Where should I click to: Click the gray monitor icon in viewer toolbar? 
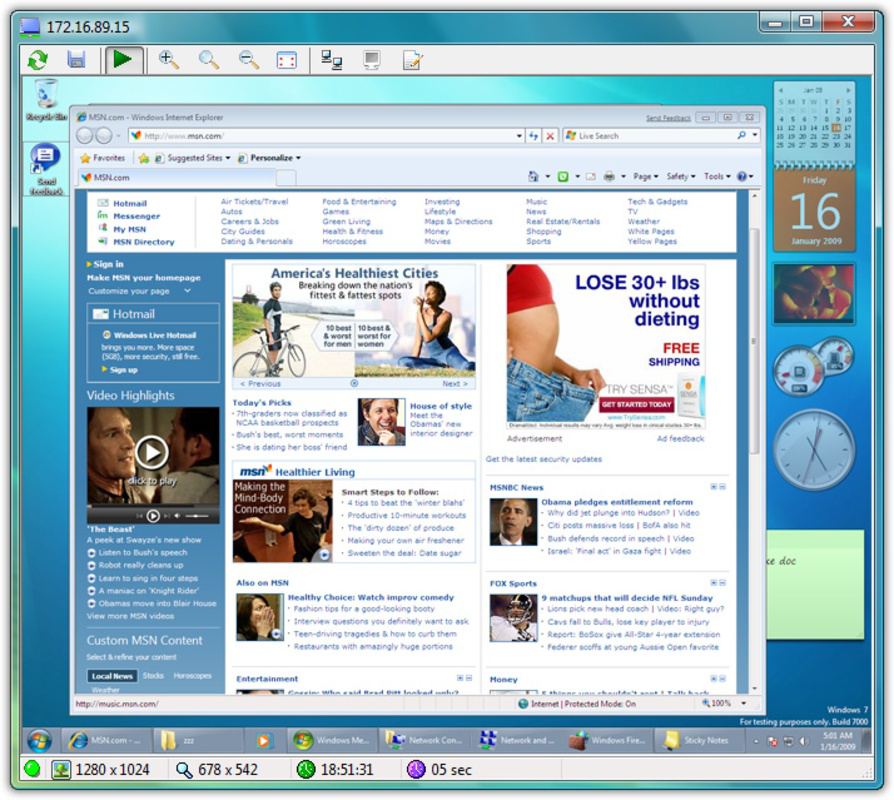[372, 60]
